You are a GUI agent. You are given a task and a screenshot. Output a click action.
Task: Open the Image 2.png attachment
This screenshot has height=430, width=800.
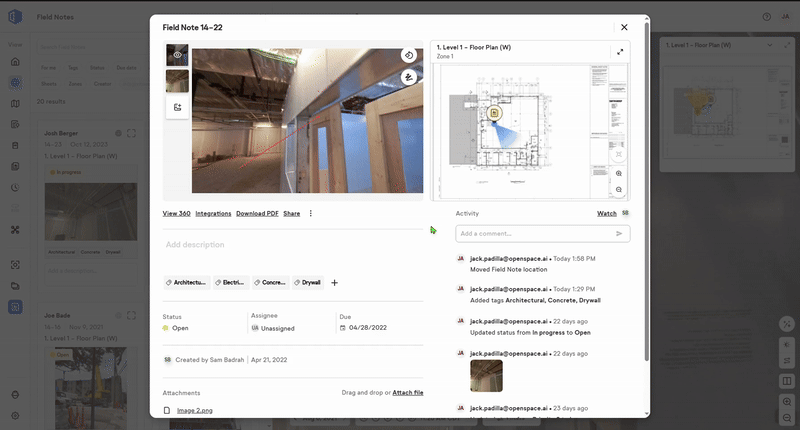click(x=194, y=411)
